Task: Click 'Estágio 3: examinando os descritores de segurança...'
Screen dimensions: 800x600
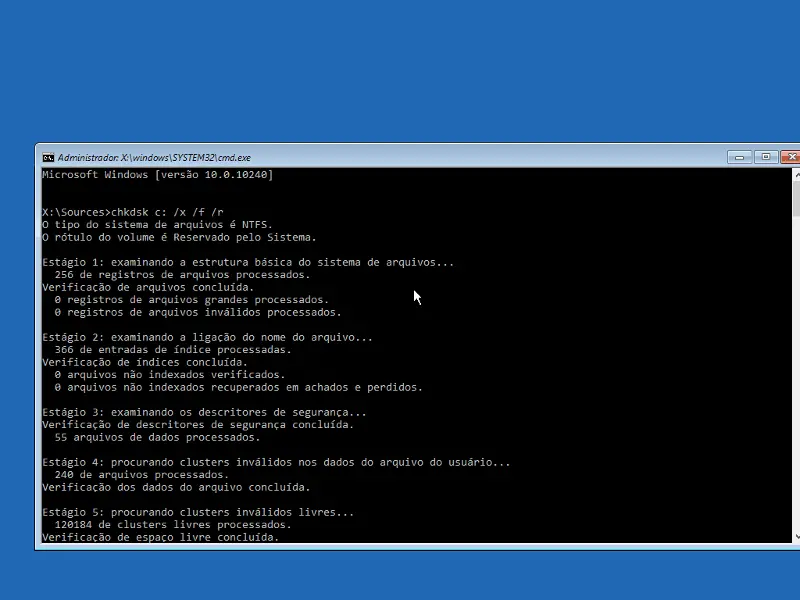Action: tap(204, 412)
